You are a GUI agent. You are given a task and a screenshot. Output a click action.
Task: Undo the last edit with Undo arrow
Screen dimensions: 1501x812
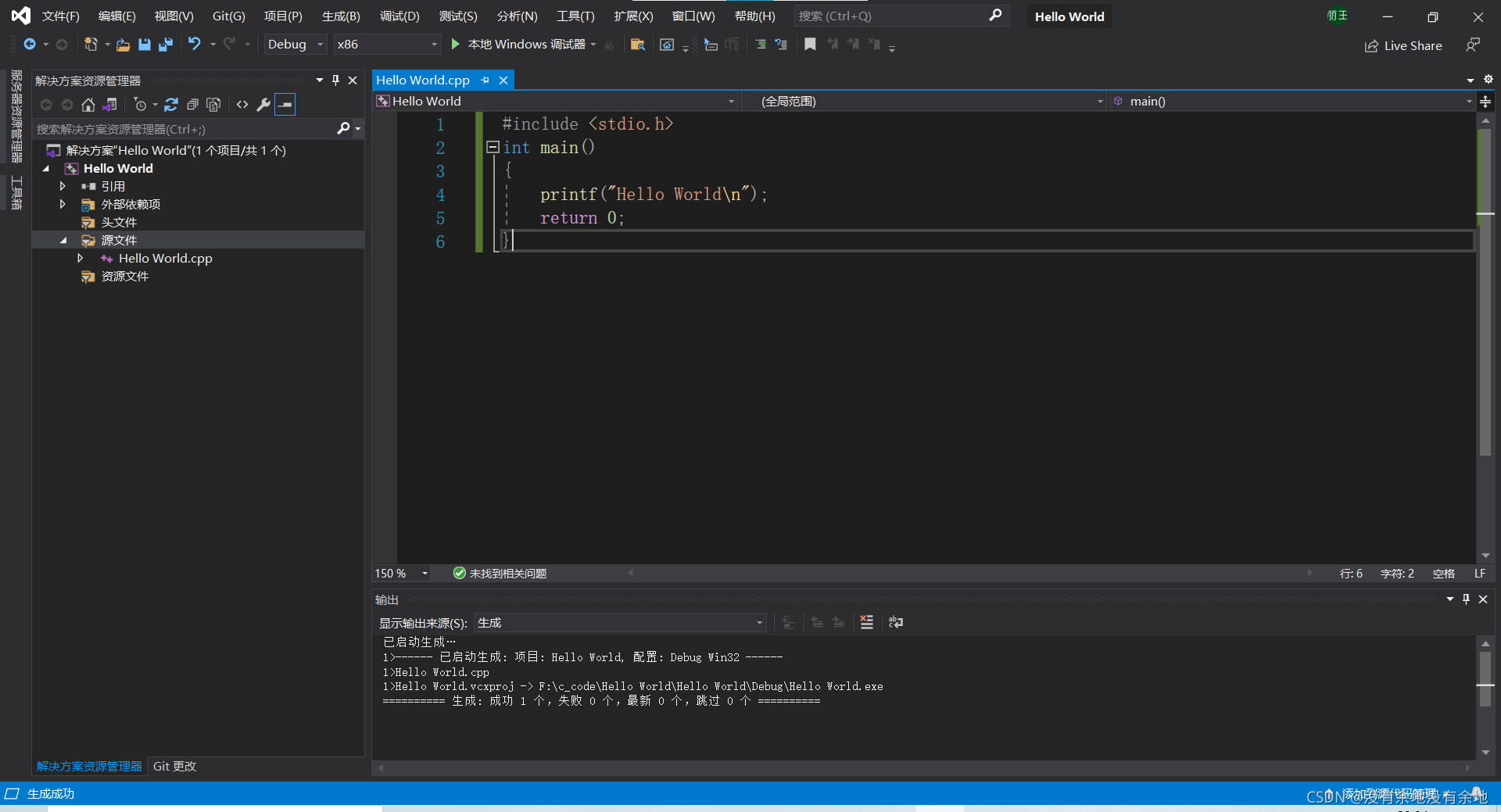click(x=195, y=45)
